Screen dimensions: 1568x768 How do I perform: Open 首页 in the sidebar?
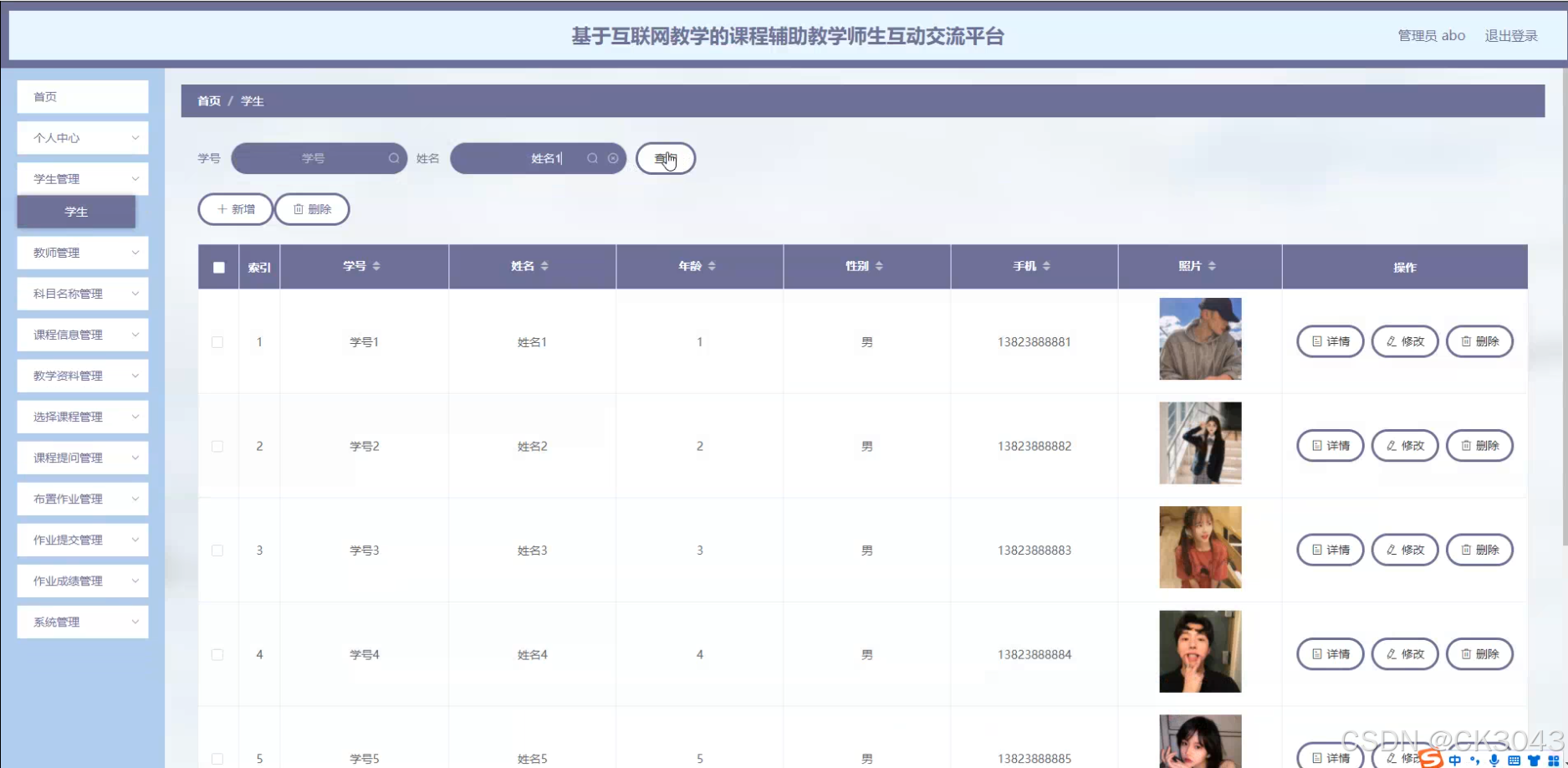[x=83, y=97]
